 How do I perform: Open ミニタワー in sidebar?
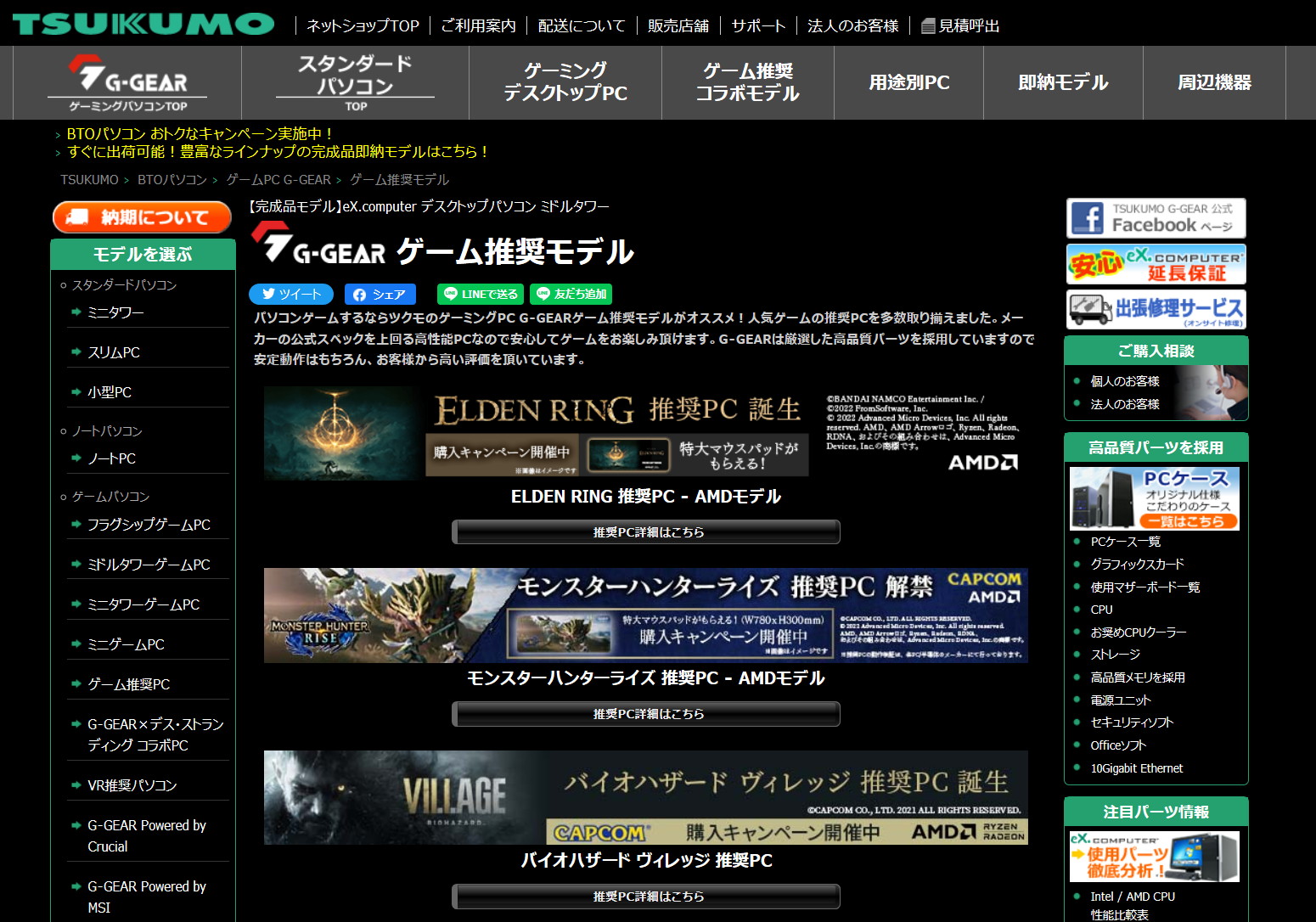coord(115,312)
